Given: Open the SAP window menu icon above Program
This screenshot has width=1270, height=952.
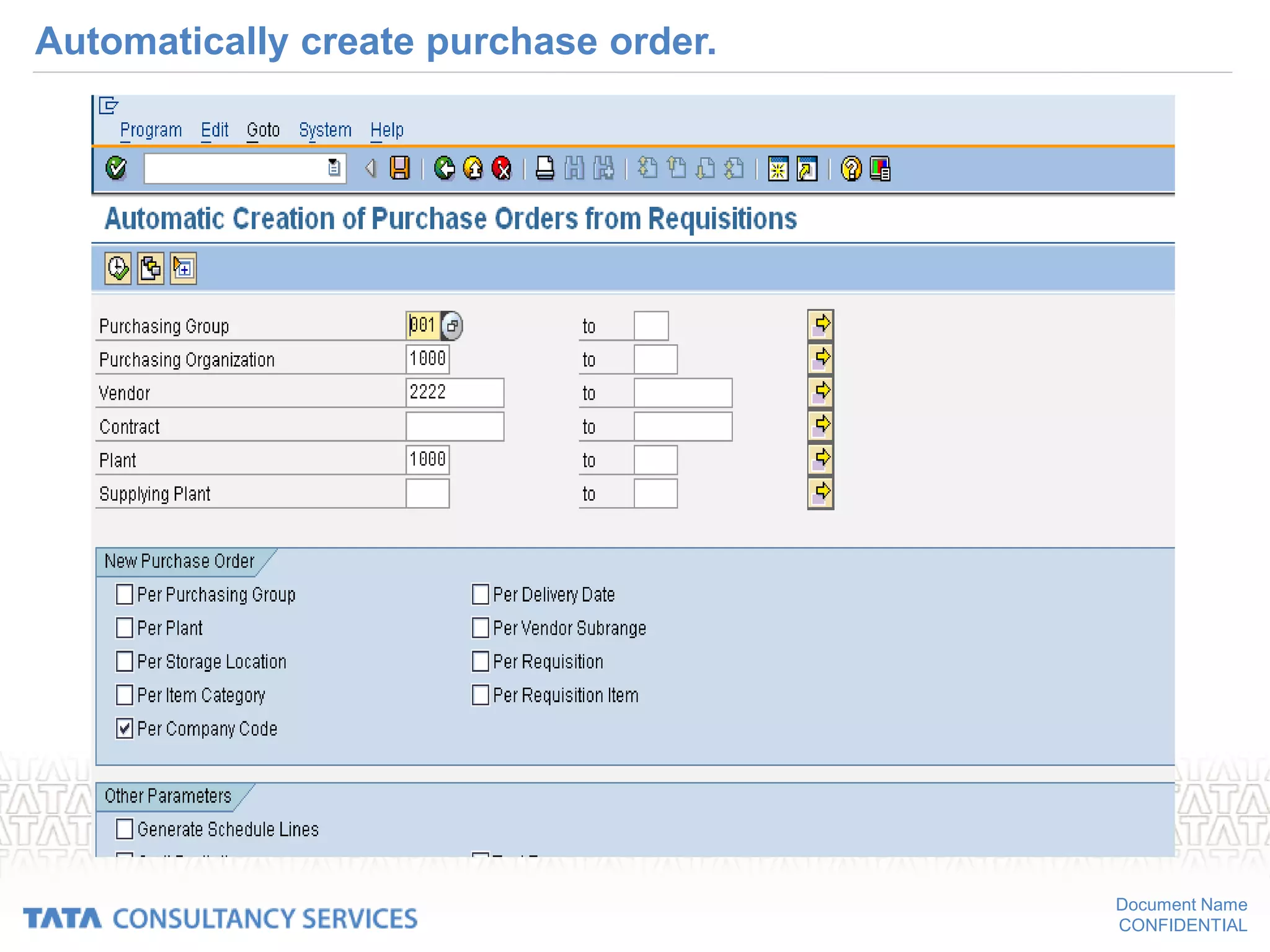Looking at the screenshot, I should pyautogui.click(x=109, y=105).
